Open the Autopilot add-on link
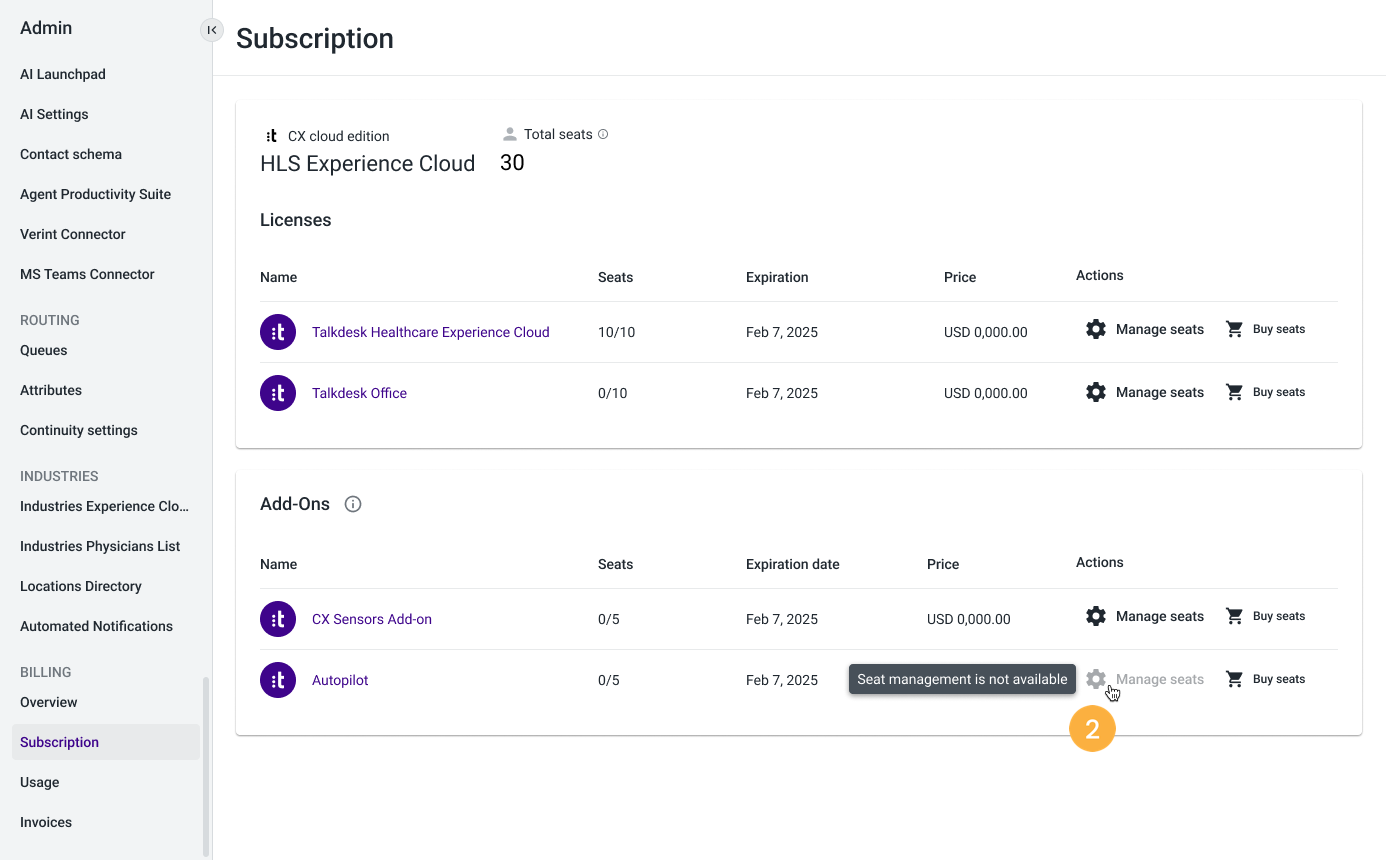This screenshot has width=1386, height=860. pyautogui.click(x=340, y=680)
